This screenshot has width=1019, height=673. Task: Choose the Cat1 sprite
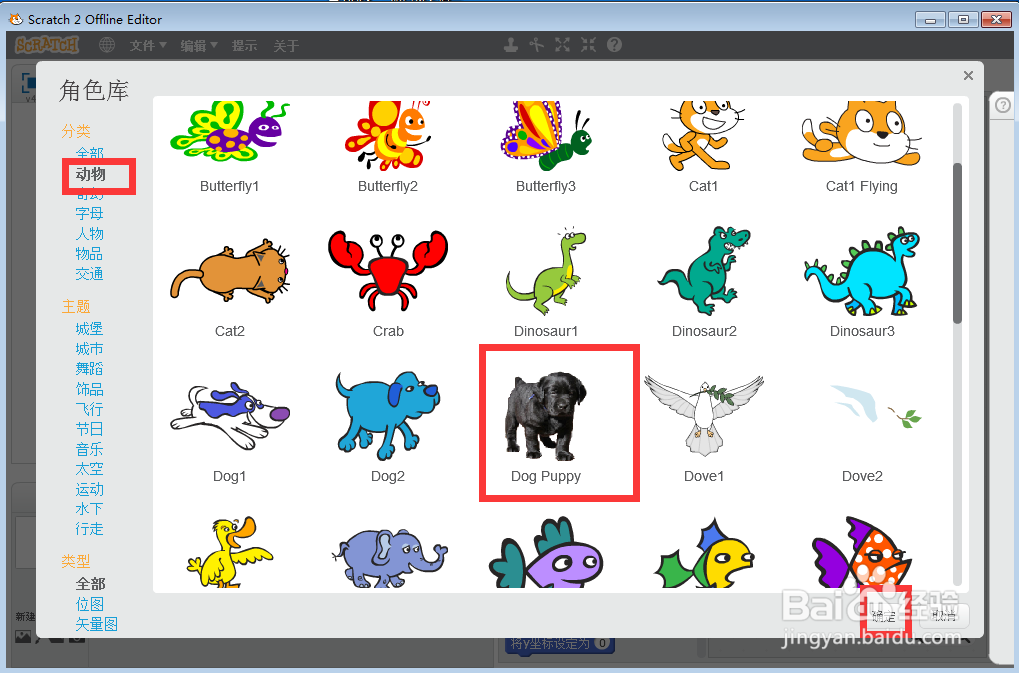(704, 148)
